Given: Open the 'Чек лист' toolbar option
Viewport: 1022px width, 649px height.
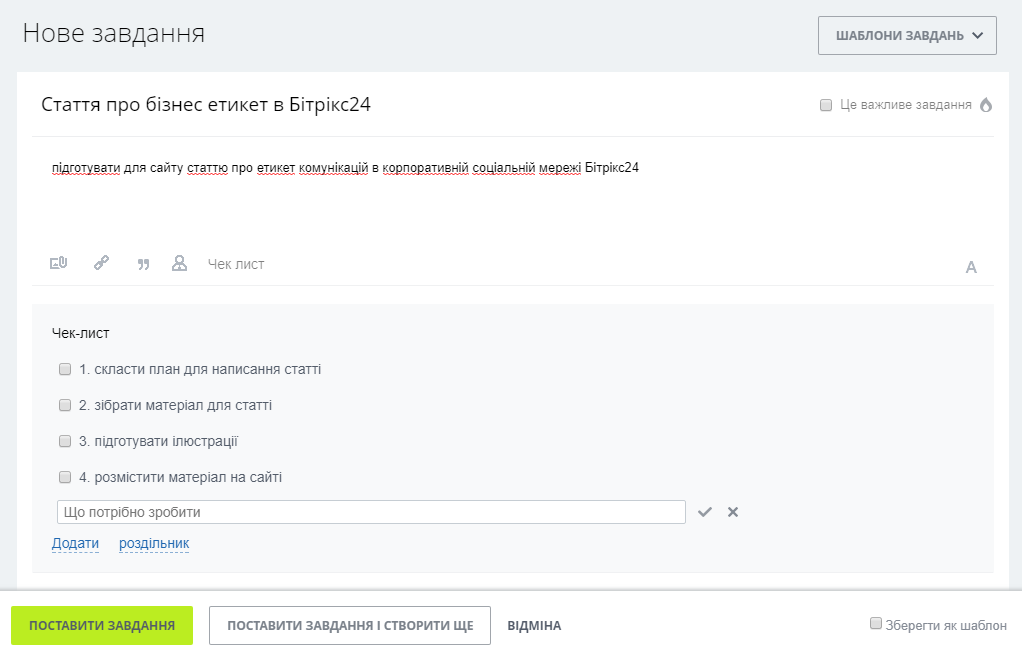Looking at the screenshot, I should (x=236, y=264).
